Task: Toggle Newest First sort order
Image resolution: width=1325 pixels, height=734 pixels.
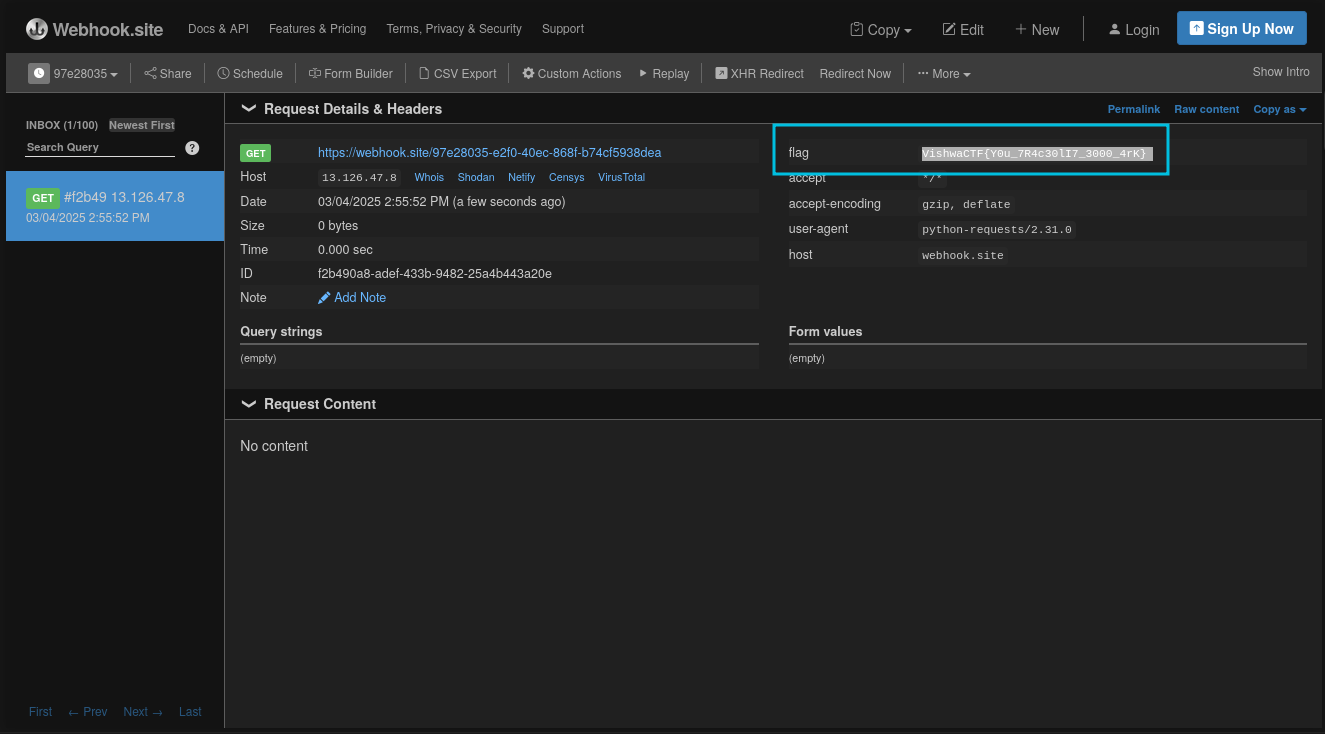Action: coord(141,125)
